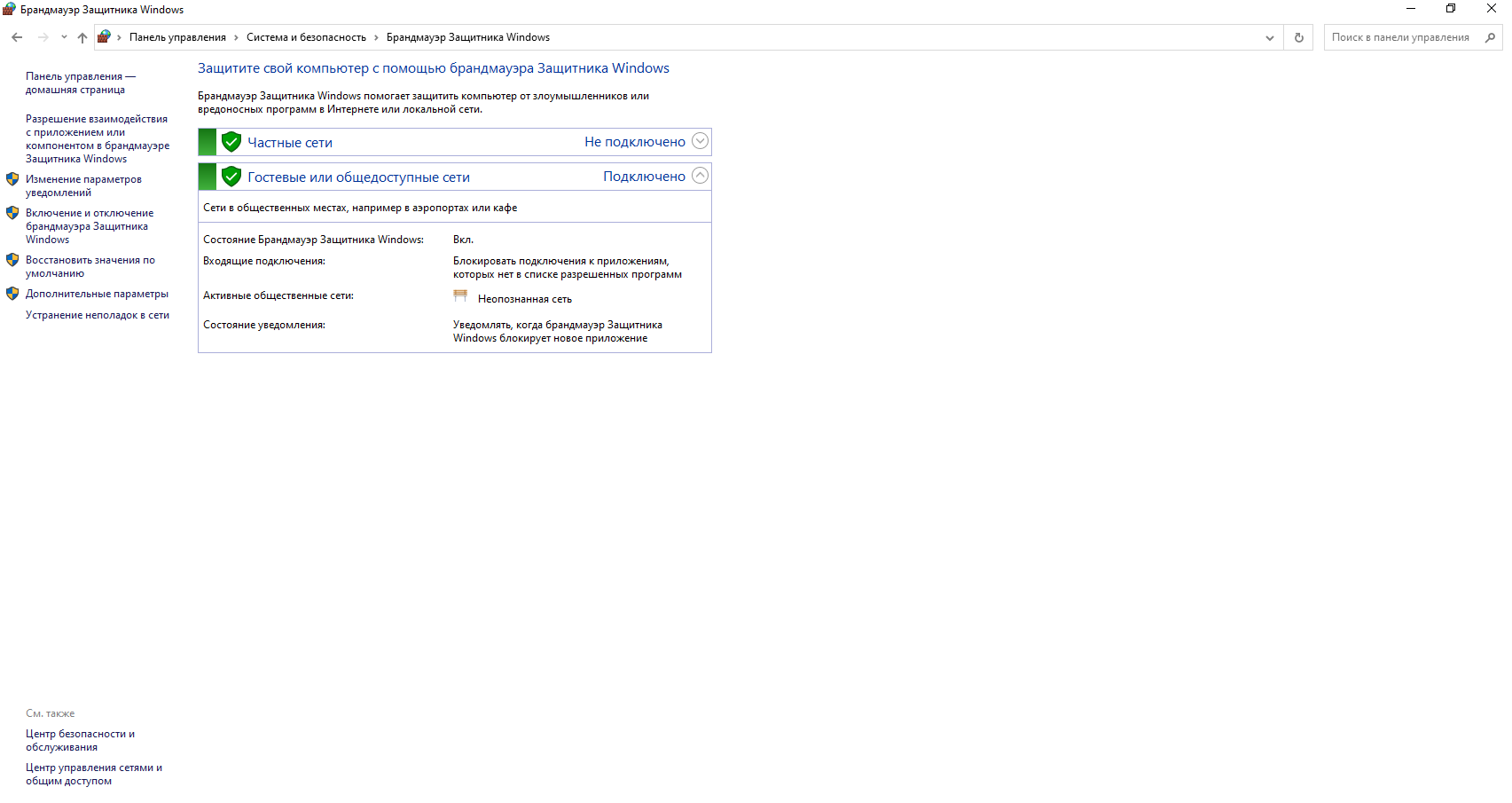Click the Refresh address bar icon
1512x803 pixels.
pyautogui.click(x=1298, y=37)
